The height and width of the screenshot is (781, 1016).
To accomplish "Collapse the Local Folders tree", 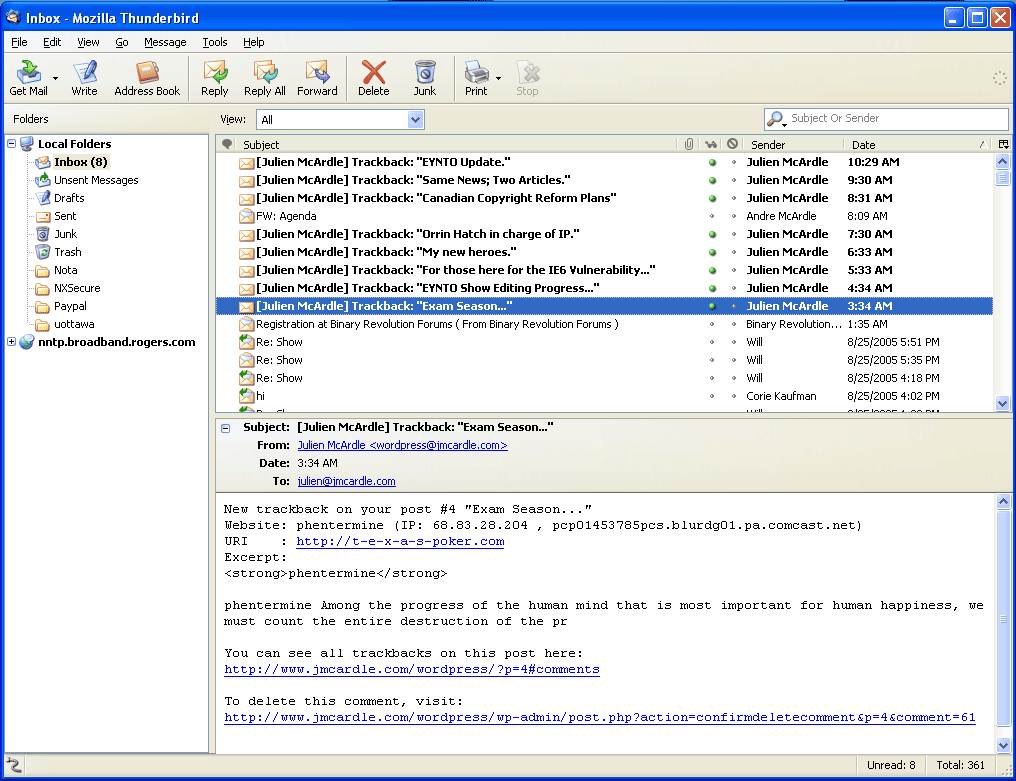I will coord(11,143).
